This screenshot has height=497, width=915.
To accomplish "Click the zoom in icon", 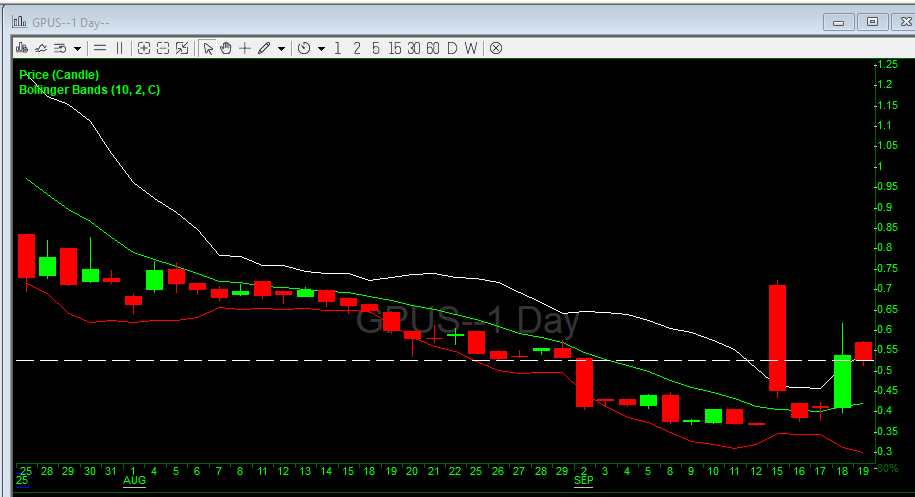I will tap(144, 47).
